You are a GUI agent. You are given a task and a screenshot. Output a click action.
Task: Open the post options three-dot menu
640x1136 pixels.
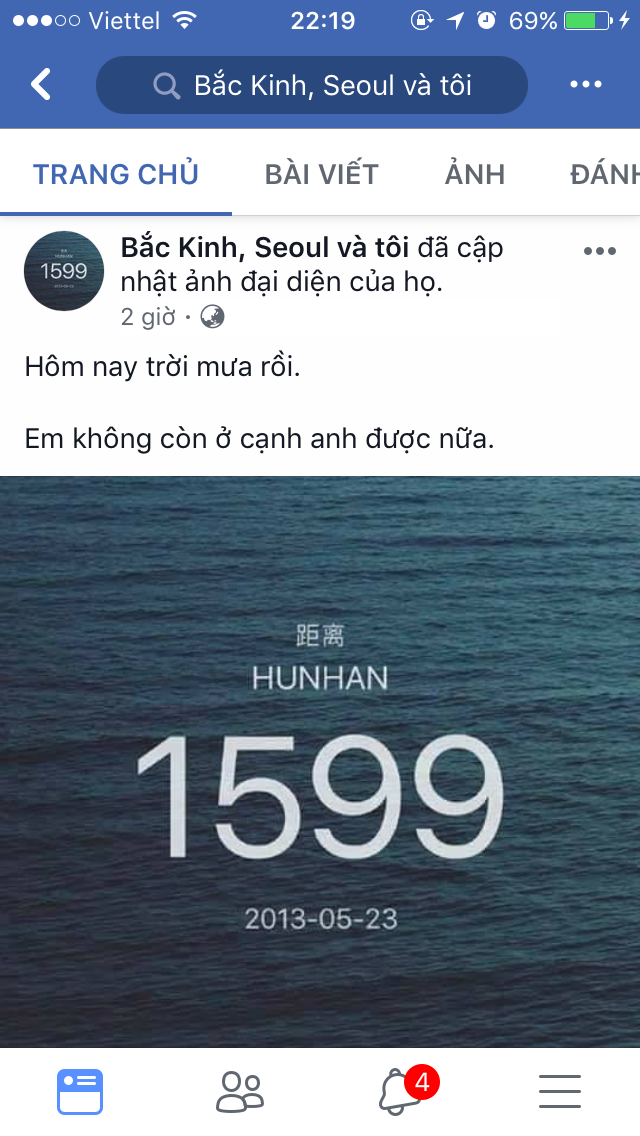pyautogui.click(x=599, y=251)
